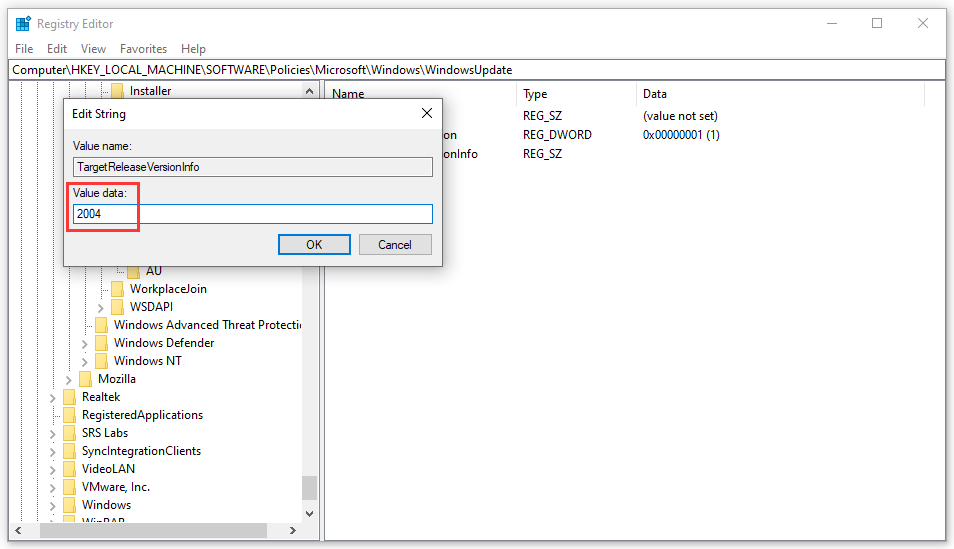Expand the Windows Defender key
Screen dimensions: 954x549
click(x=85, y=344)
